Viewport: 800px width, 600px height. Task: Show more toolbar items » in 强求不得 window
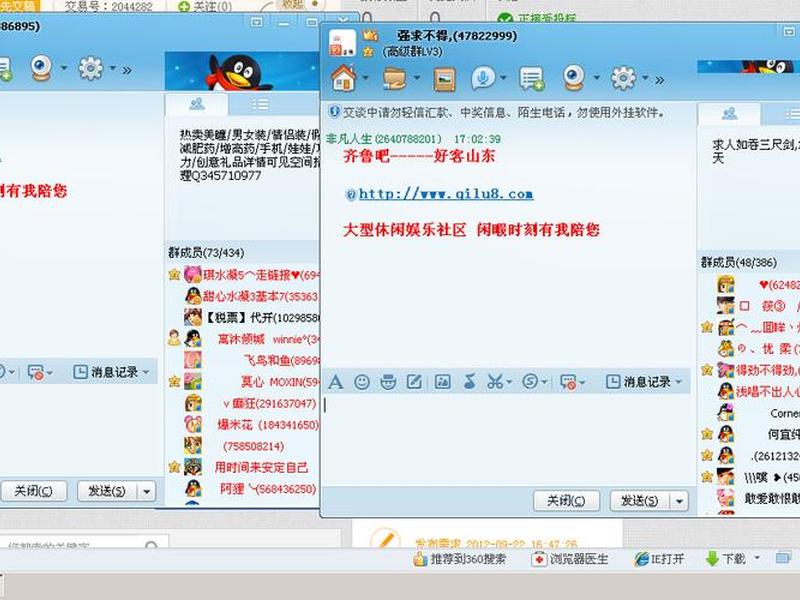pyautogui.click(x=660, y=80)
